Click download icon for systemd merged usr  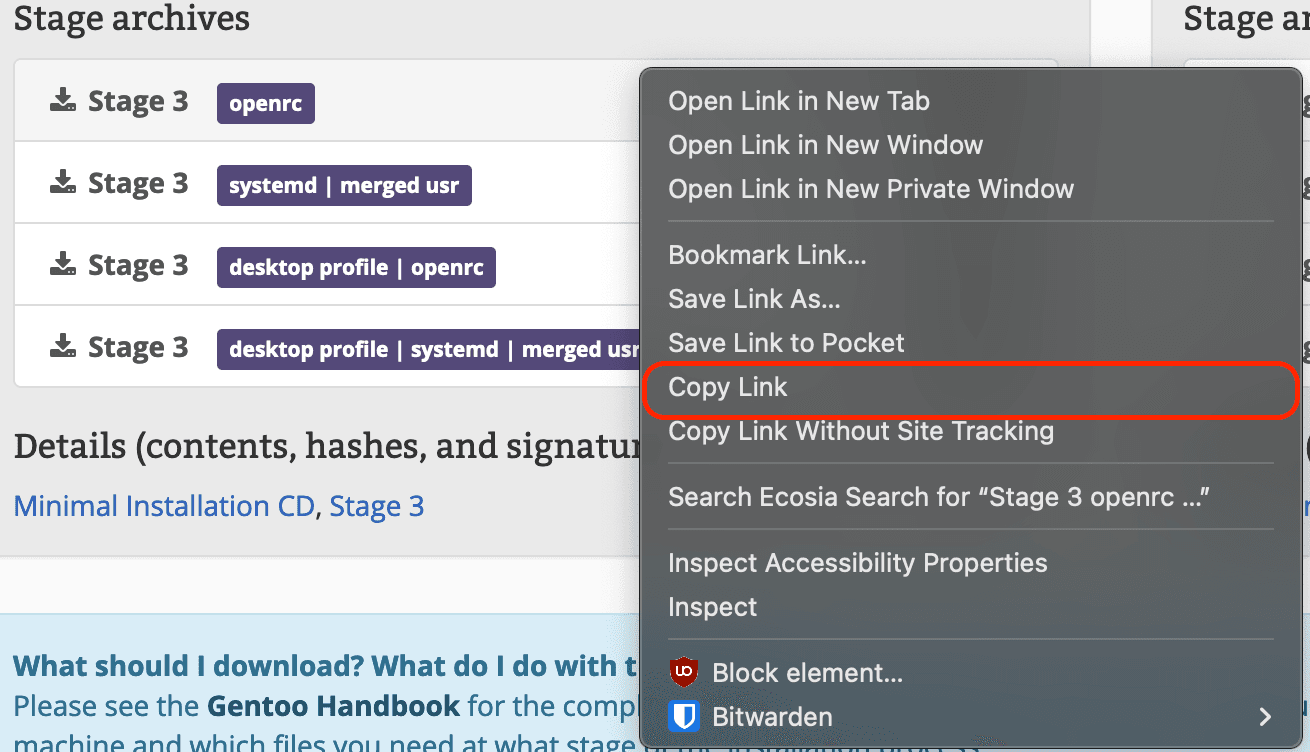63,182
